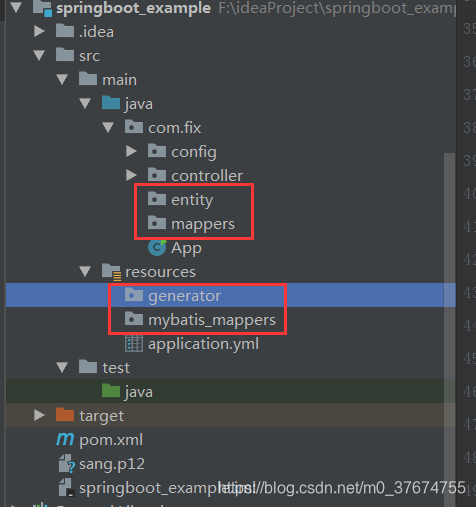The width and height of the screenshot is (476, 507).
Task: Select the mybatis_mappers folder label
Action: coord(212,320)
